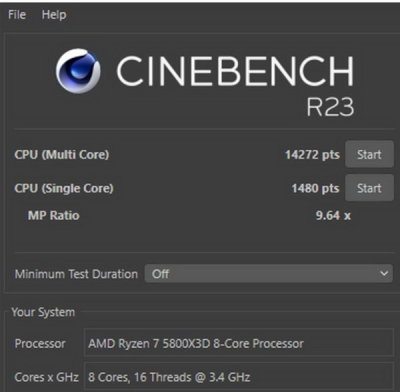This screenshot has height=392, width=400.
Task: Open the File menu
Action: pyautogui.click(x=17, y=15)
